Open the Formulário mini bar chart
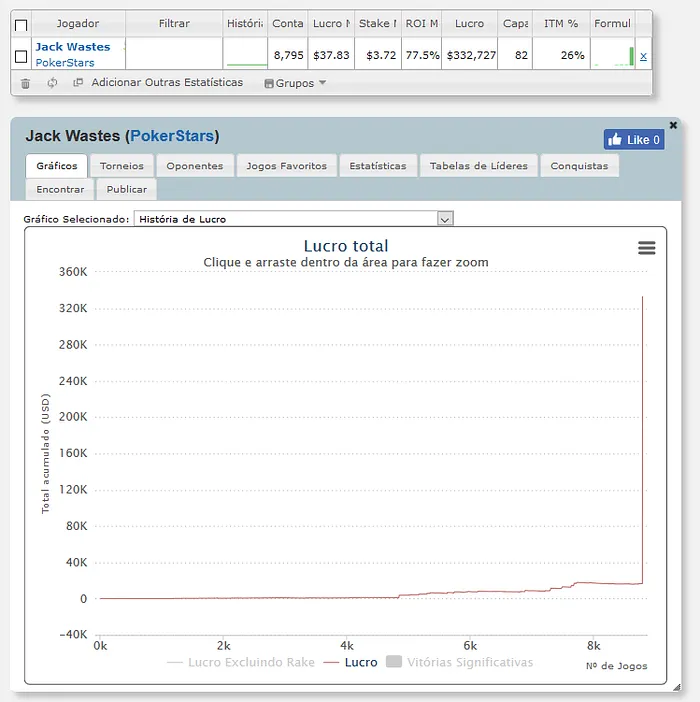Image resolution: width=700 pixels, height=702 pixels. click(614, 56)
